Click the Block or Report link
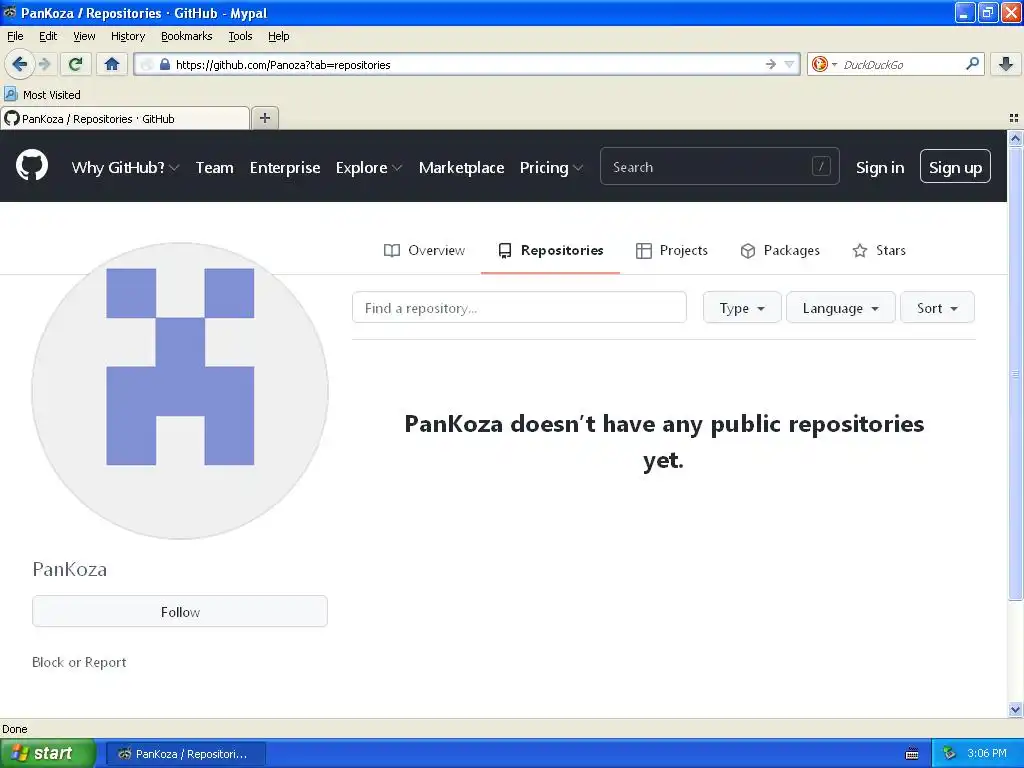Viewport: 1024px width, 768px height. pos(79,662)
